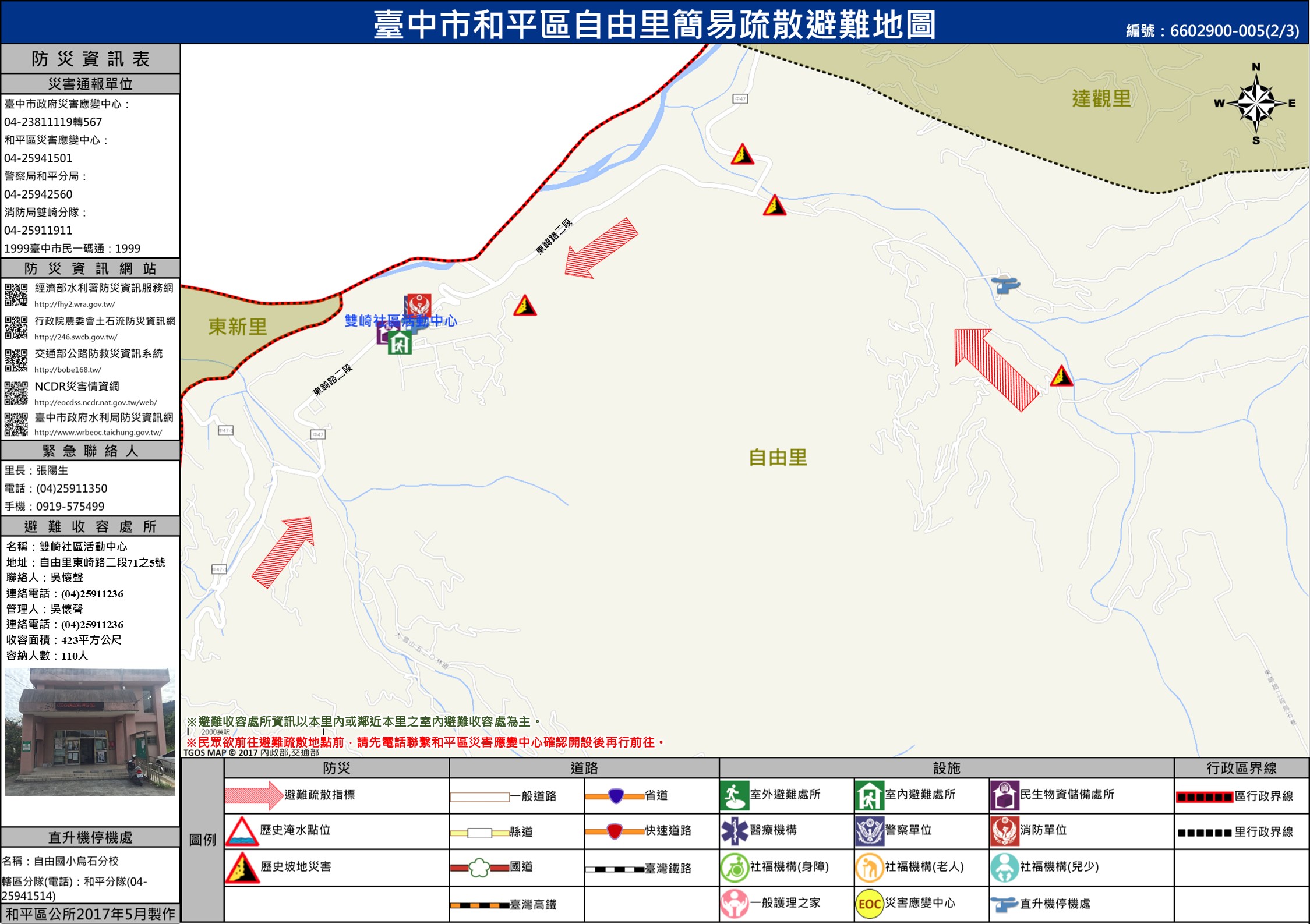
Task: Open the bobe168.tw link
Action: [x=68, y=369]
